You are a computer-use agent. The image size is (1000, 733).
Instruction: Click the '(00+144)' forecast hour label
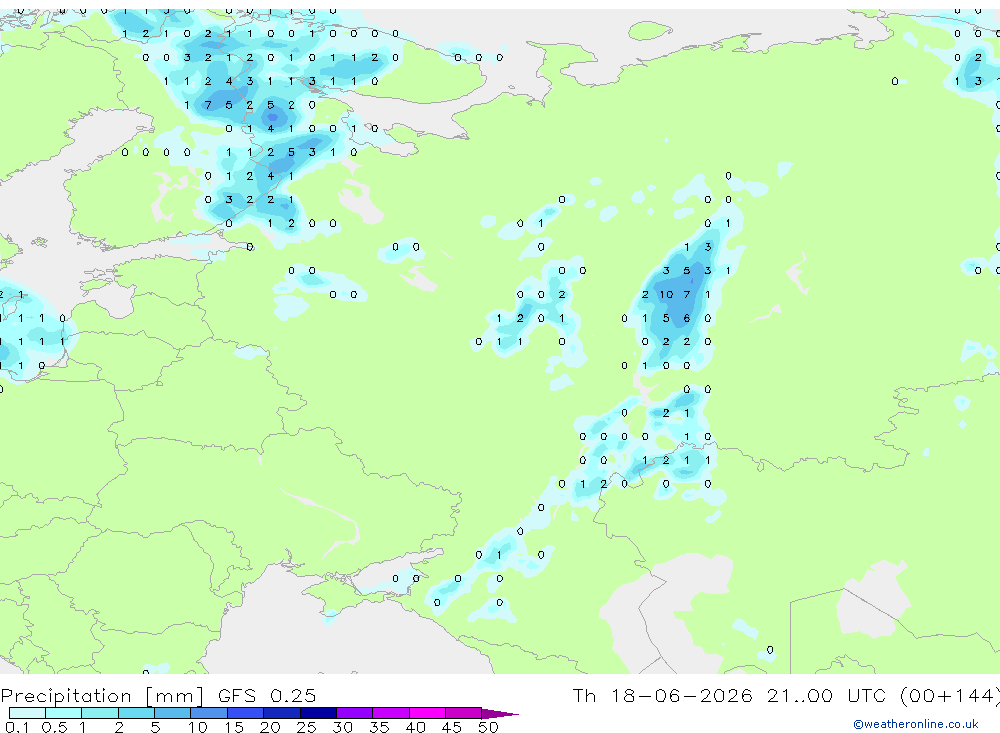pos(949,695)
